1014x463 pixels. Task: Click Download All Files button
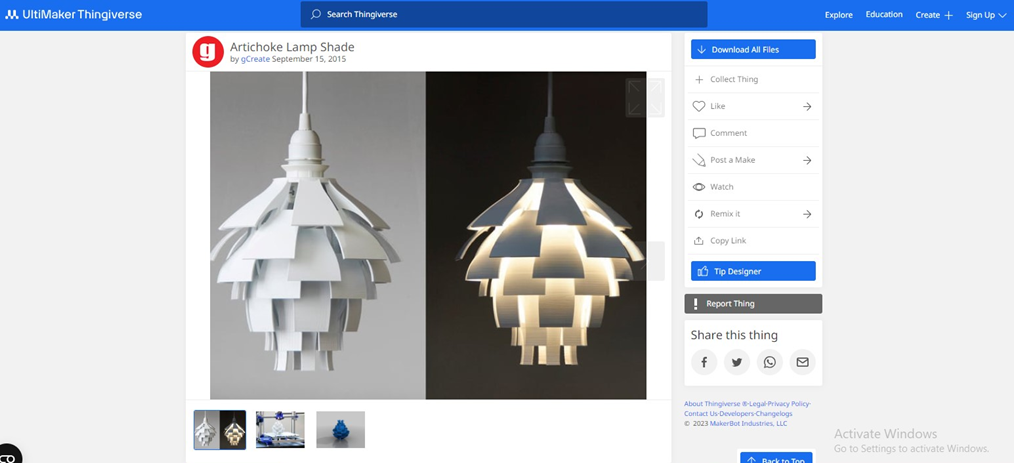tap(753, 49)
